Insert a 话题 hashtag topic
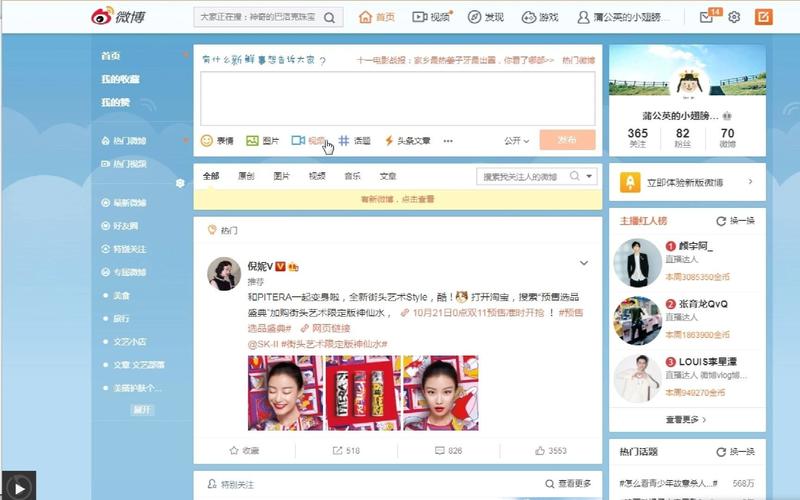Screen dimensions: 800x500 355,140
